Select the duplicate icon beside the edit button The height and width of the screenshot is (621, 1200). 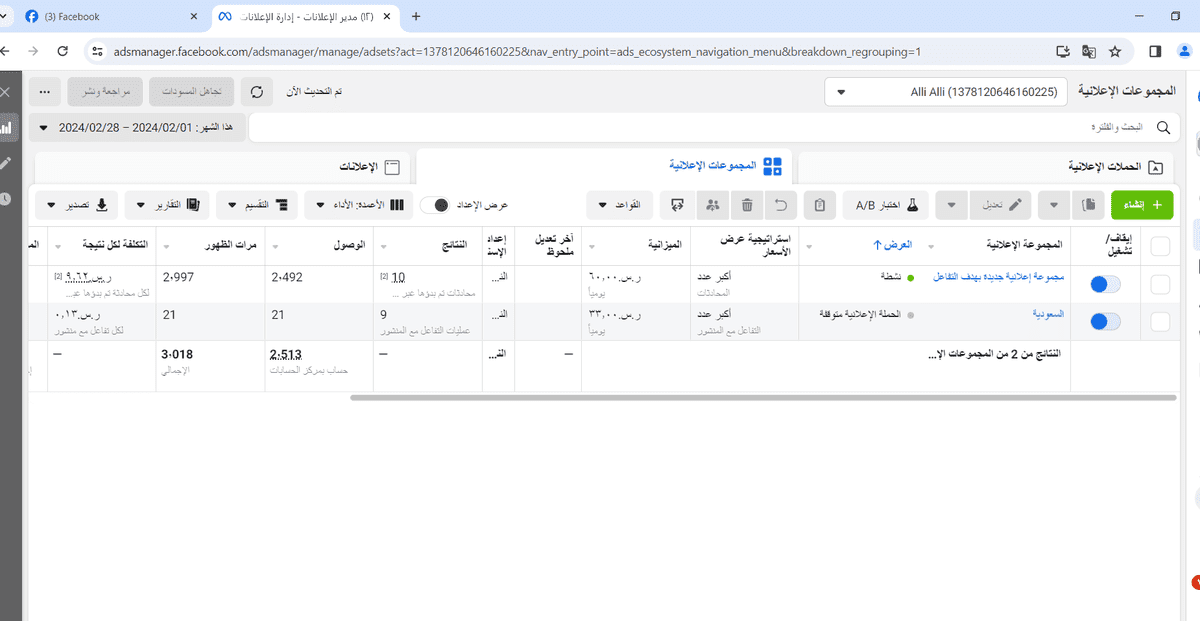[x=1088, y=204]
